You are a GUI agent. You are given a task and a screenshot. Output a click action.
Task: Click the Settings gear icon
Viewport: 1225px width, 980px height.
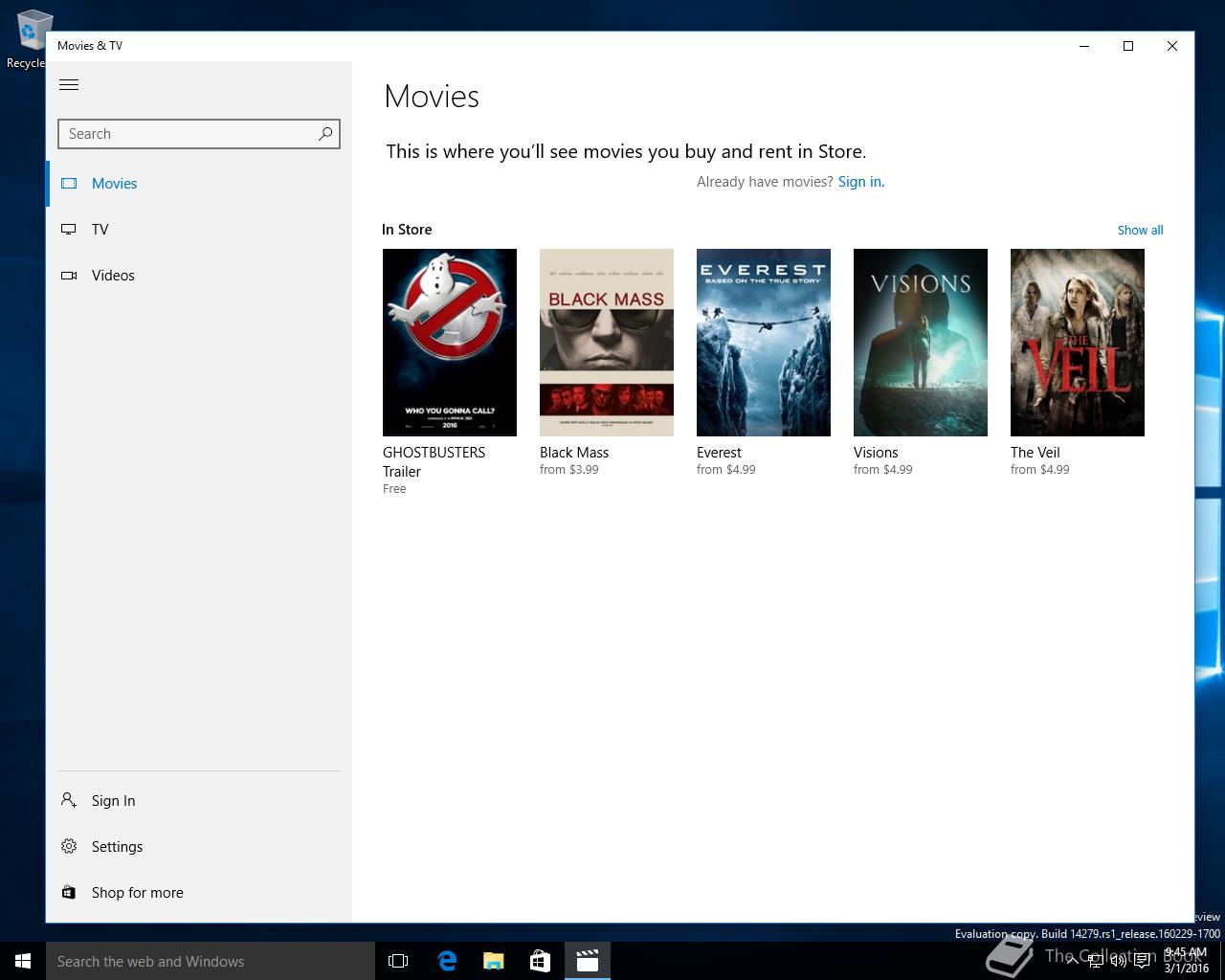coord(69,846)
